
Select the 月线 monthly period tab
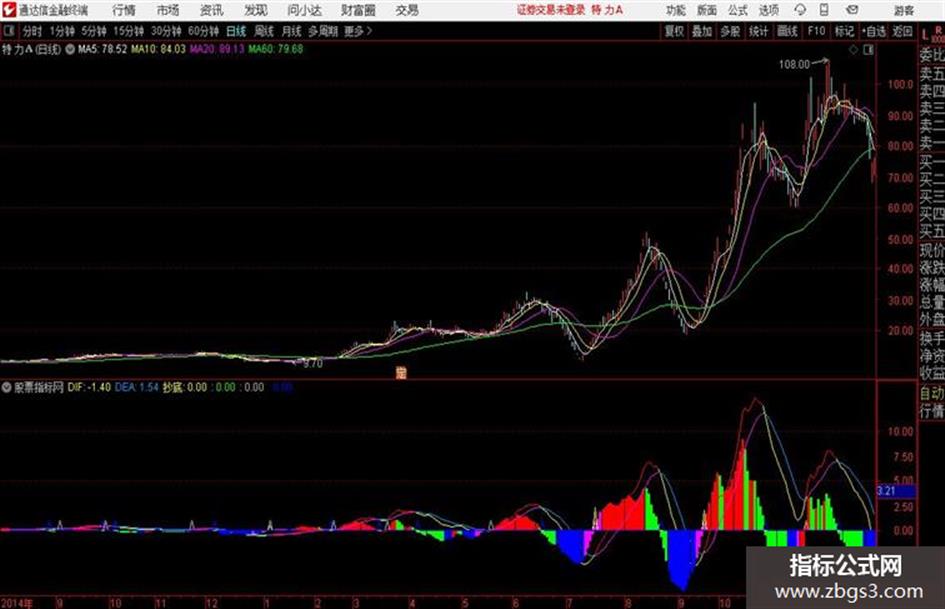tap(292, 31)
